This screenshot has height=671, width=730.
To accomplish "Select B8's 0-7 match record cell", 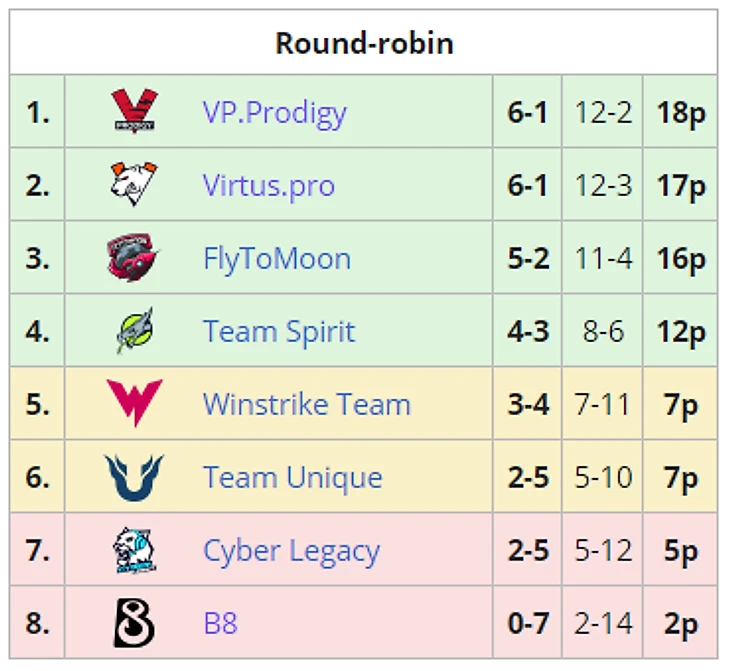I will tap(527, 623).
